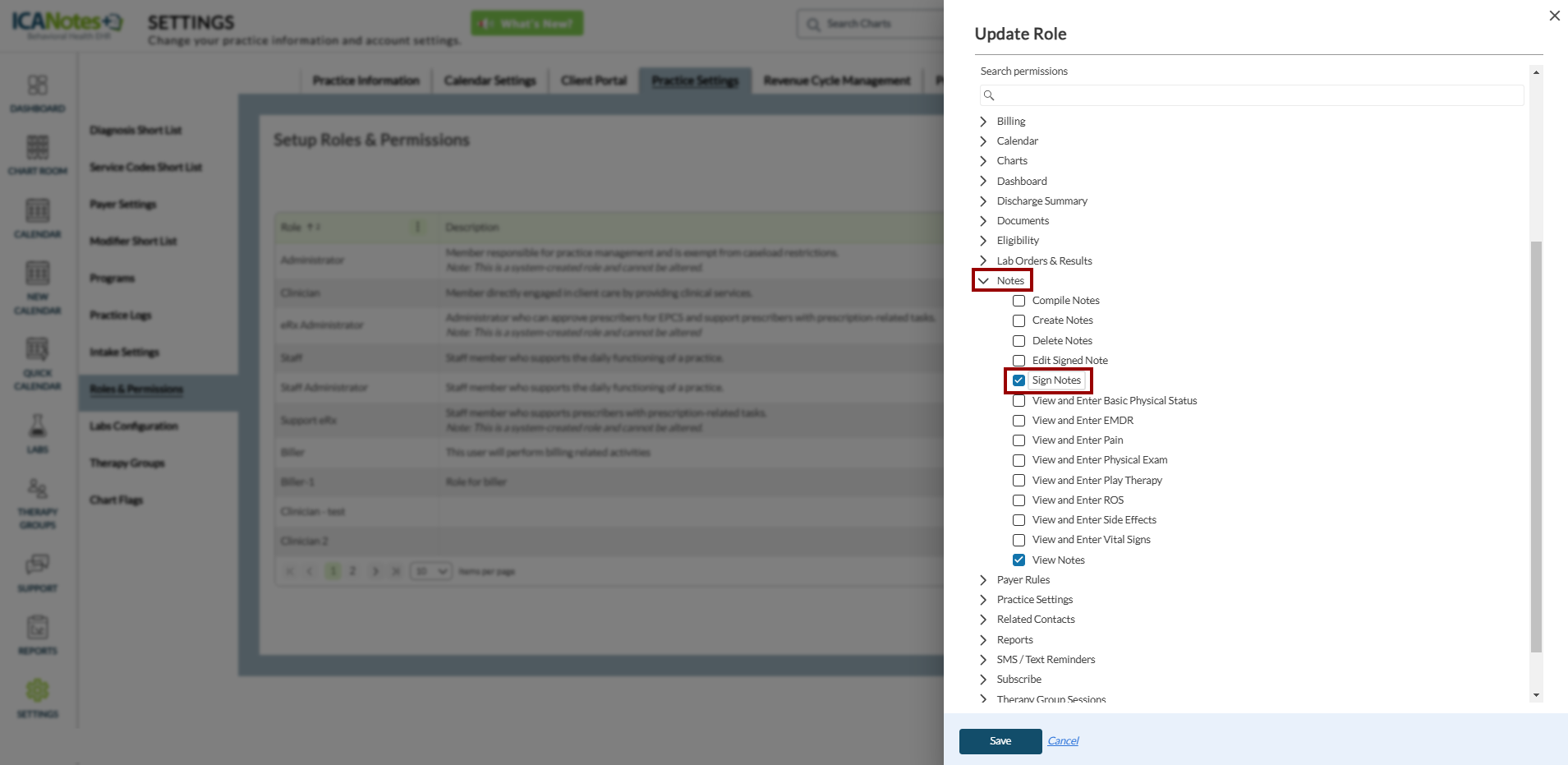Click the ICANotes logo
1568x765 pixels.
click(67, 23)
